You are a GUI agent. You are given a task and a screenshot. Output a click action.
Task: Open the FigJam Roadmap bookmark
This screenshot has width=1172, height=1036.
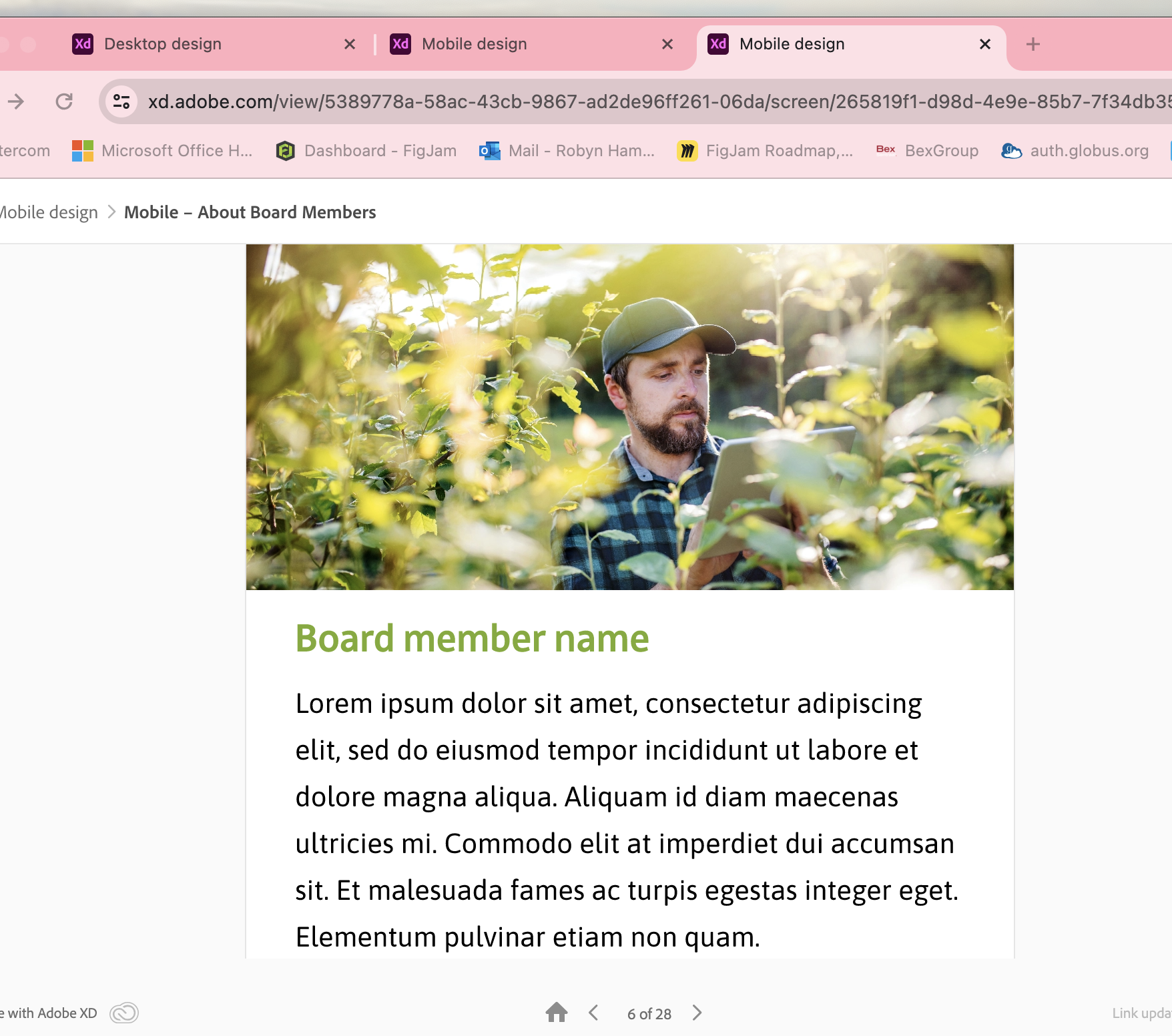pos(765,151)
